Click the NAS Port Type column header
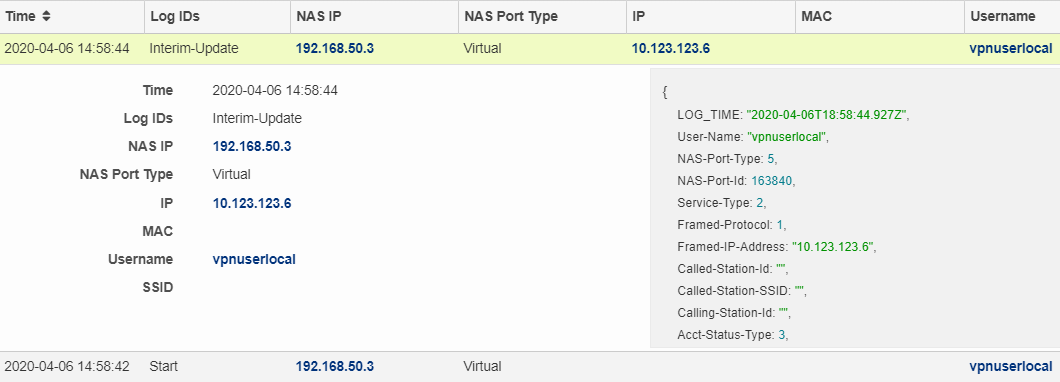The image size is (1060, 382). click(x=542, y=16)
